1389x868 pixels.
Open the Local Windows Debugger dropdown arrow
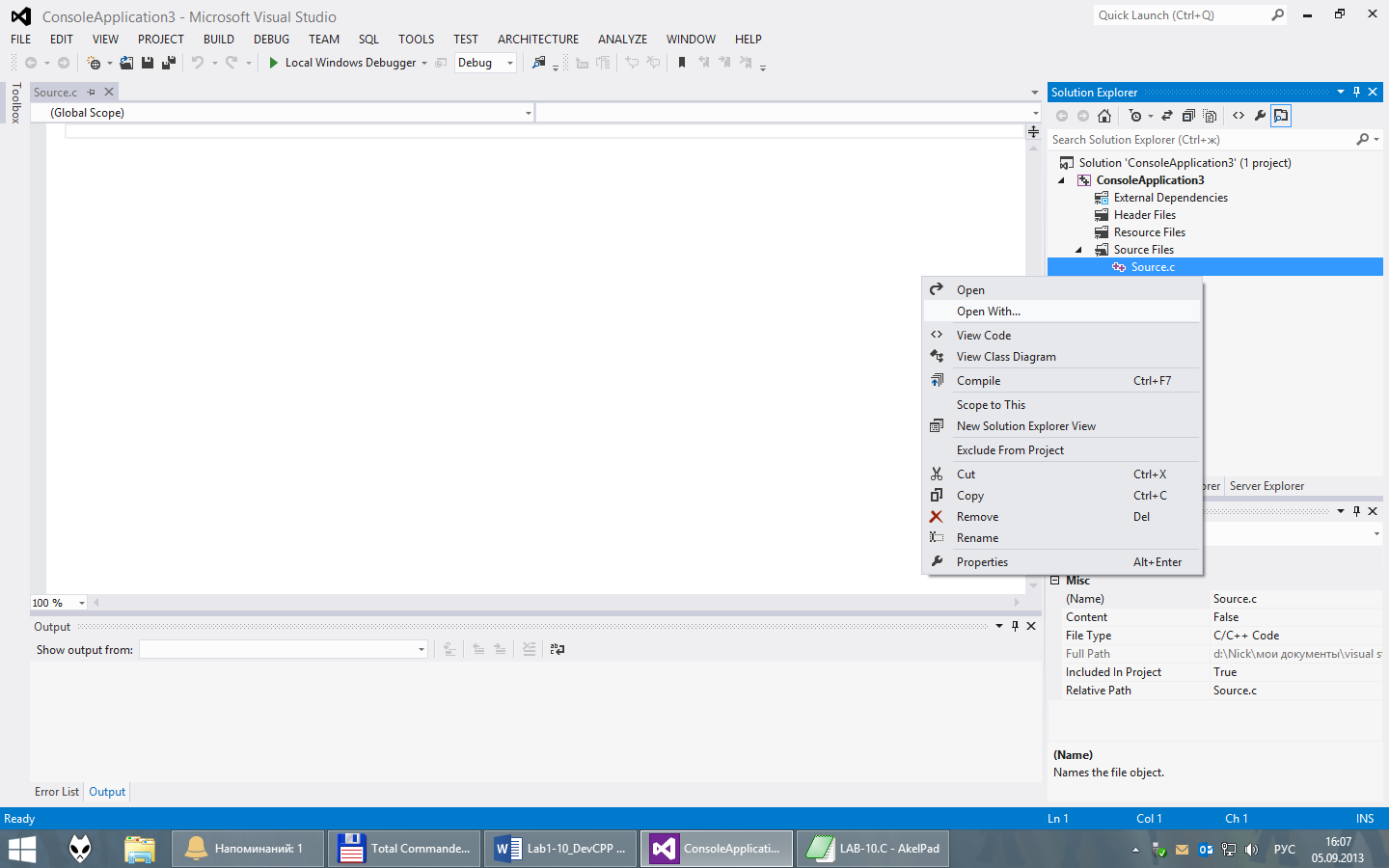[424, 64]
